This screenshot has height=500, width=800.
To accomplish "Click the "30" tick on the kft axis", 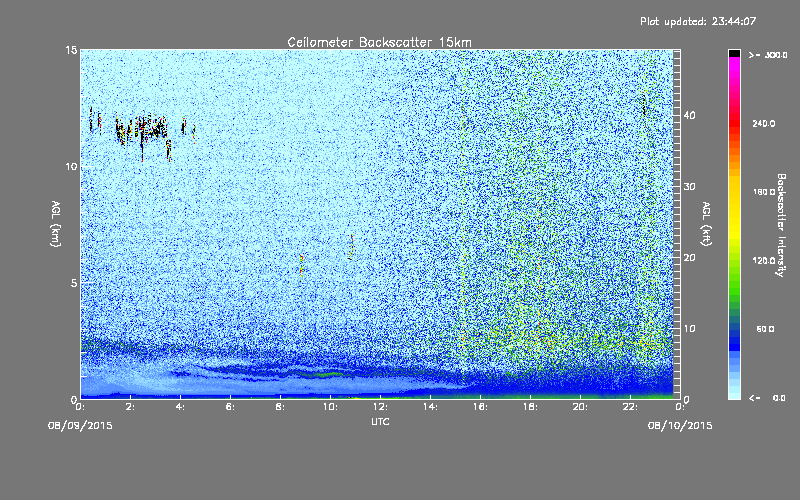I will (x=689, y=187).
